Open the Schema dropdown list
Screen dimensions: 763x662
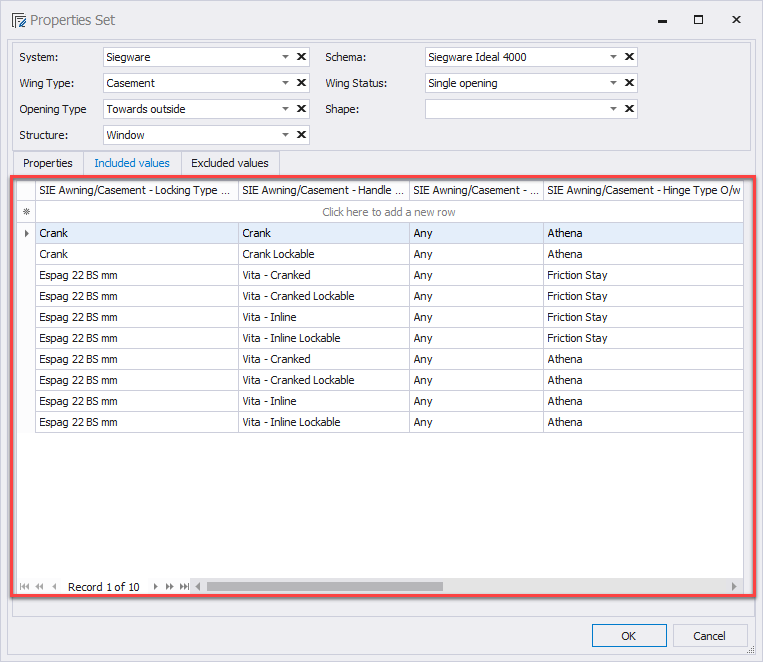point(613,57)
